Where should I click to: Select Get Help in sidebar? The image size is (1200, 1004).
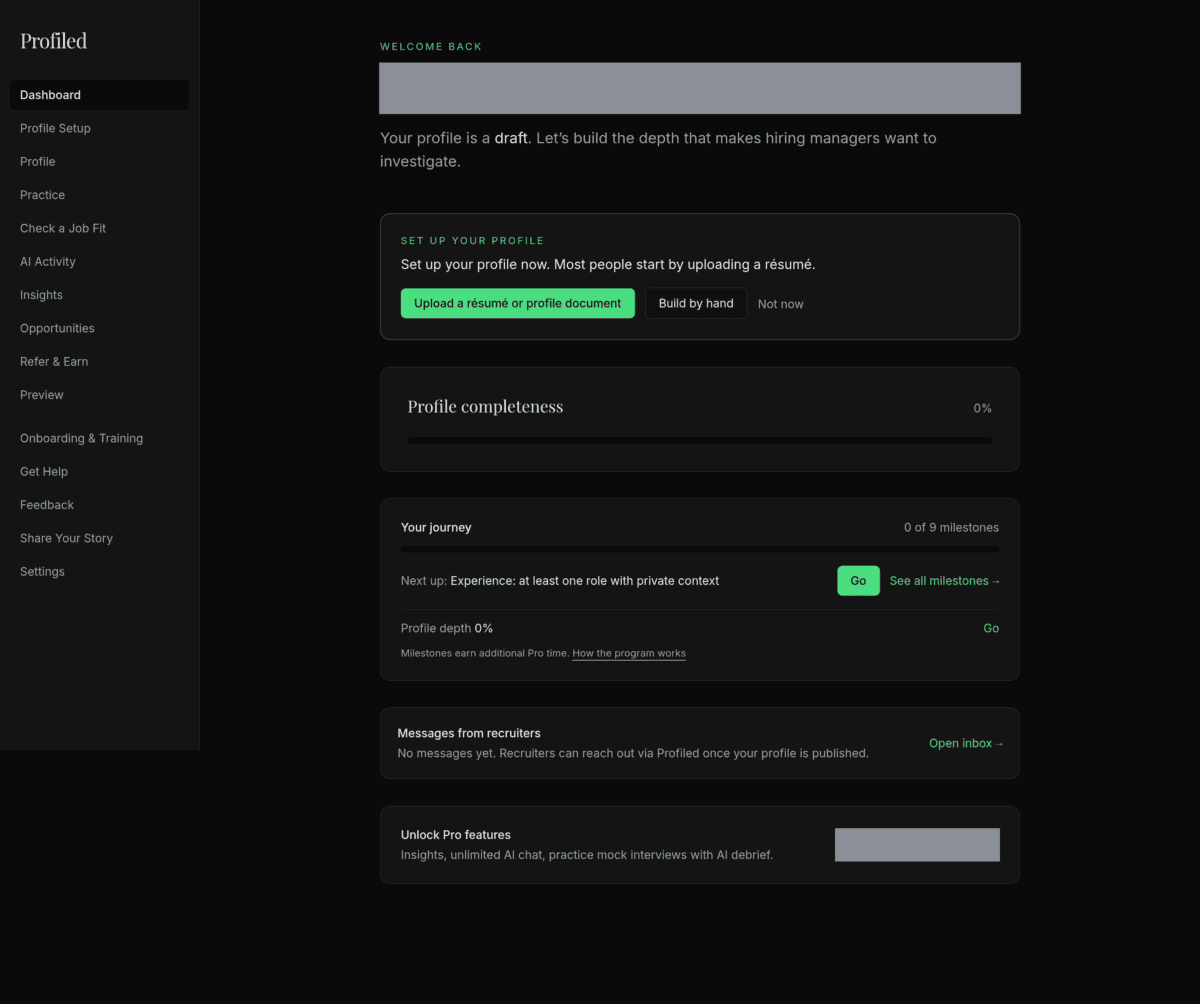(99, 471)
